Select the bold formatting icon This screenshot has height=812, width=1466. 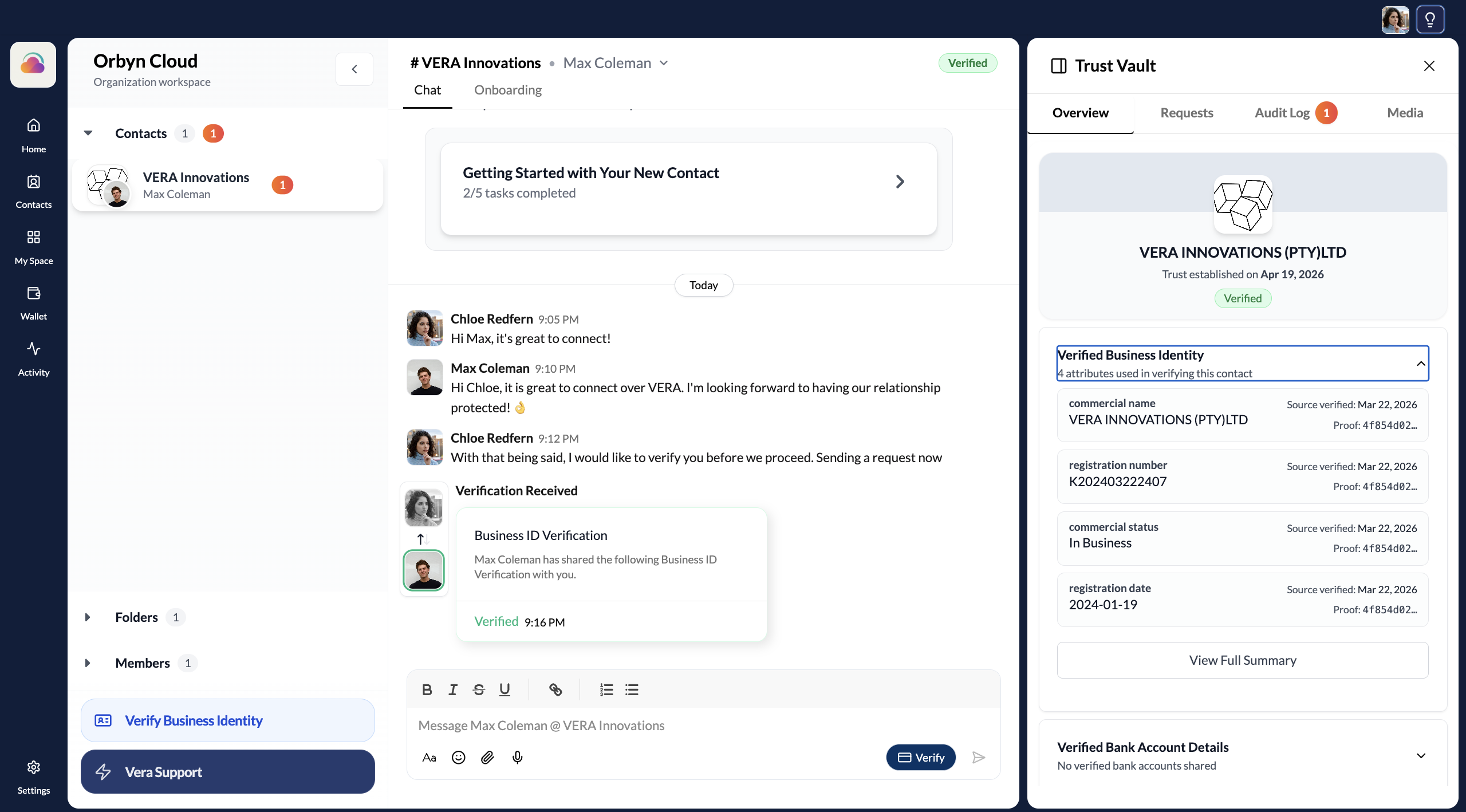427,689
